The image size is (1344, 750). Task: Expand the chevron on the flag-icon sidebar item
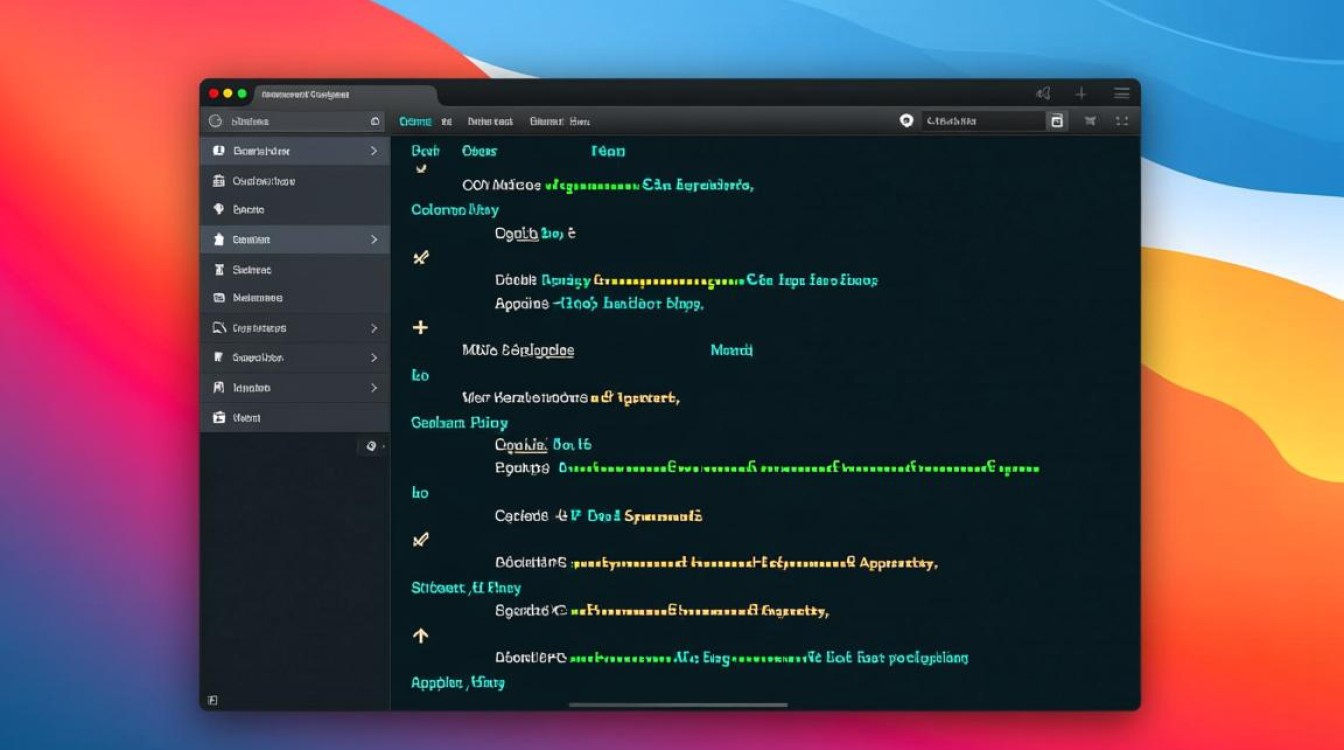tap(374, 358)
